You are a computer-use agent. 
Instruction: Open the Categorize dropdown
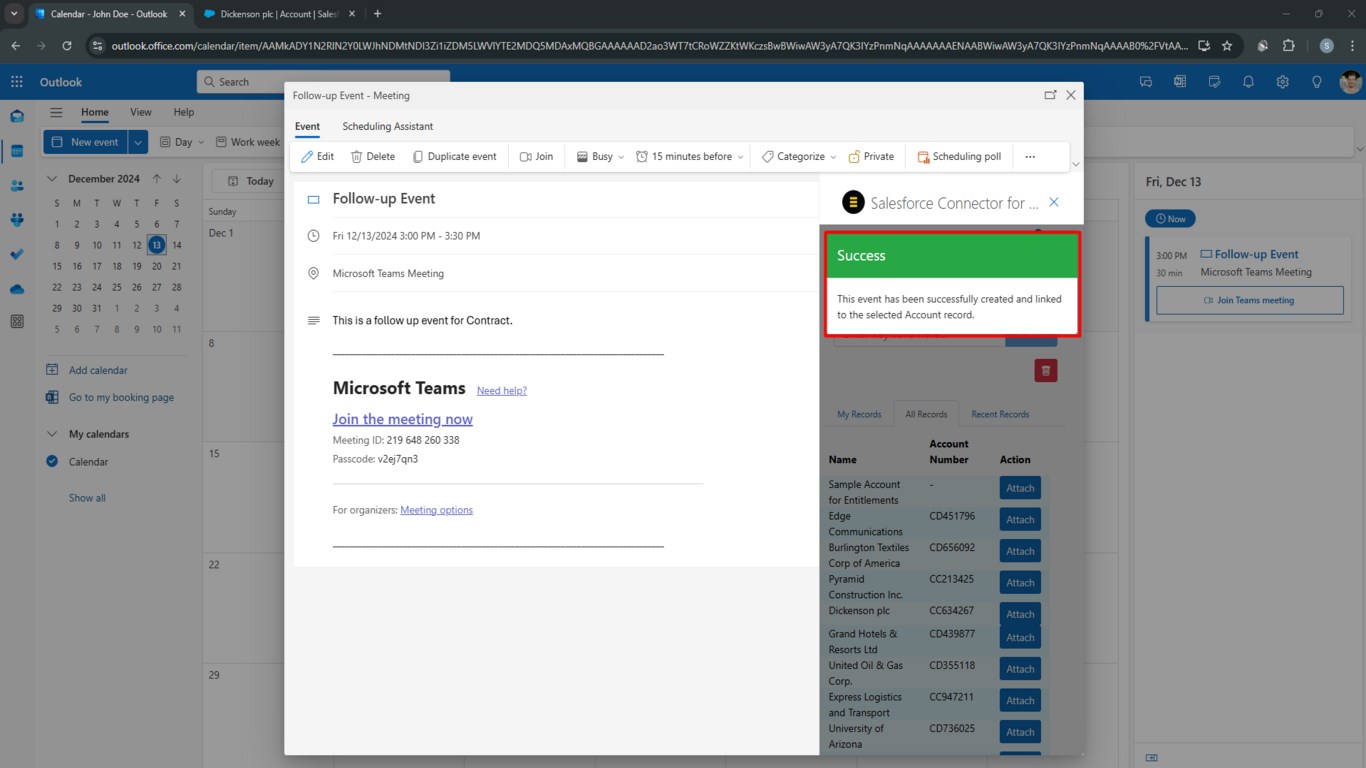pyautogui.click(x=799, y=156)
